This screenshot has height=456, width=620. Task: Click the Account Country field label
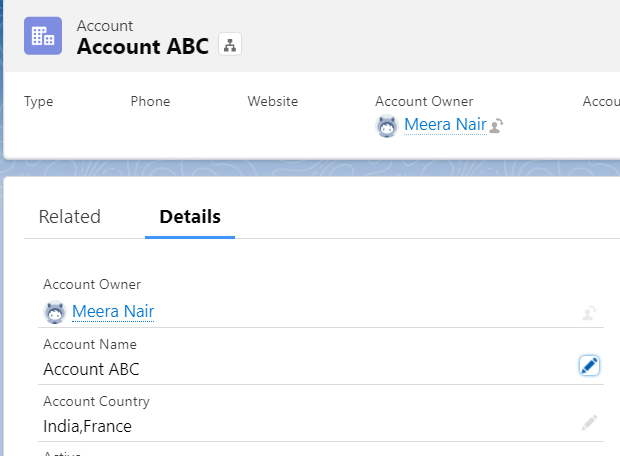pos(96,401)
